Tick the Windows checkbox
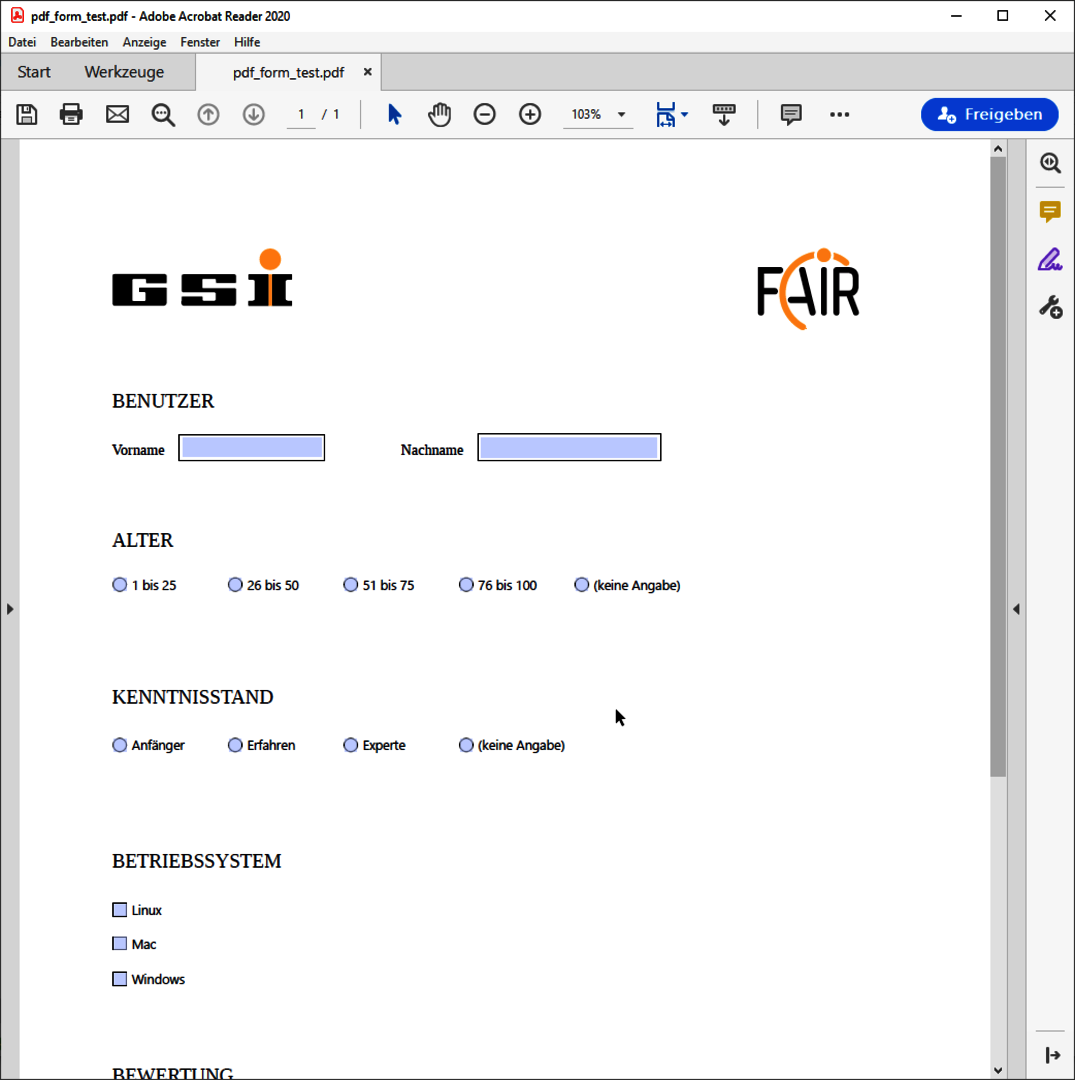Image resolution: width=1075 pixels, height=1080 pixels. [120, 979]
